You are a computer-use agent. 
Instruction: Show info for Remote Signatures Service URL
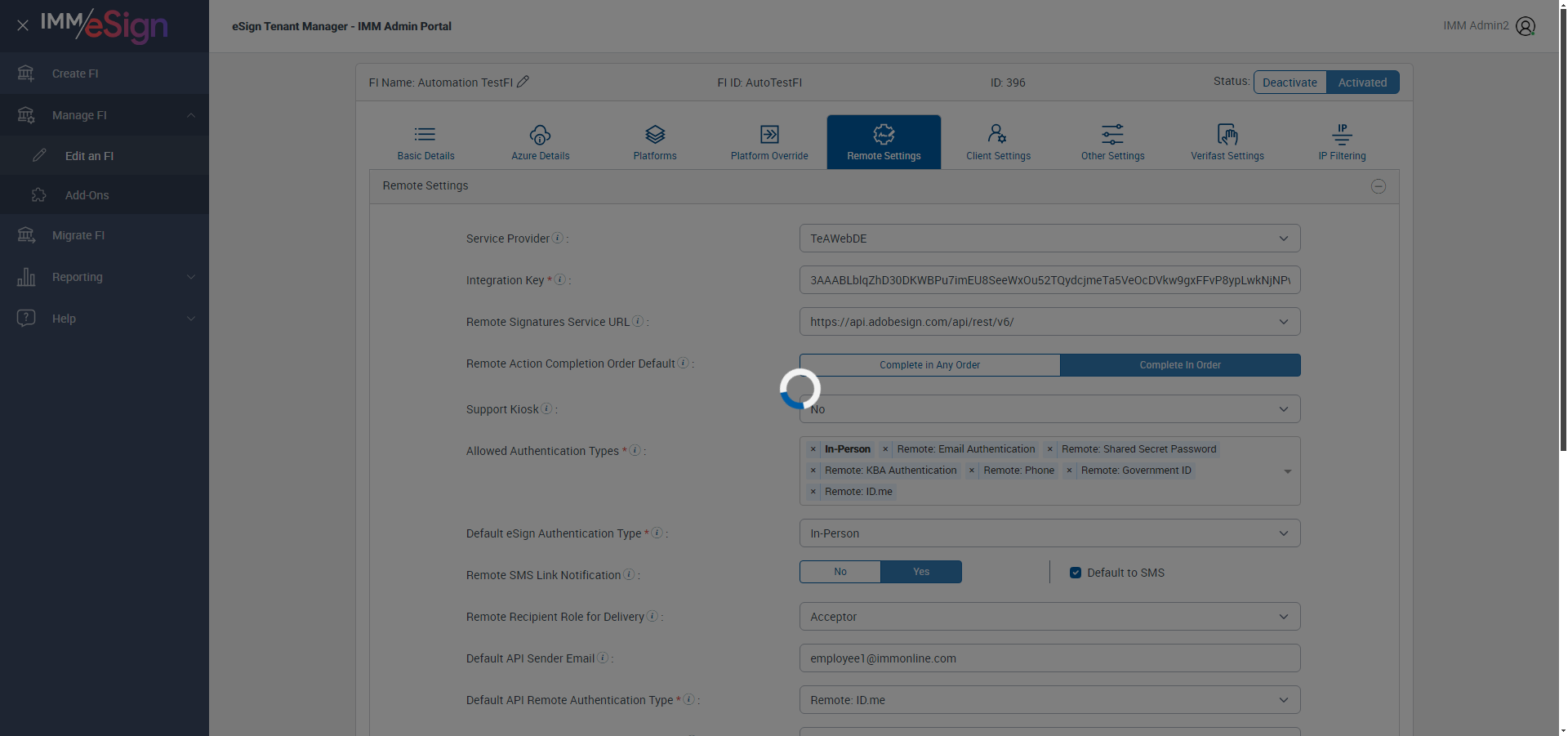638,321
